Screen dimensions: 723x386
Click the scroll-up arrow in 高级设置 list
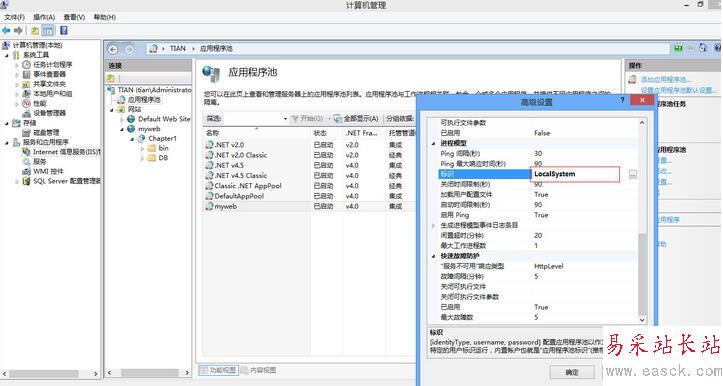click(x=642, y=123)
